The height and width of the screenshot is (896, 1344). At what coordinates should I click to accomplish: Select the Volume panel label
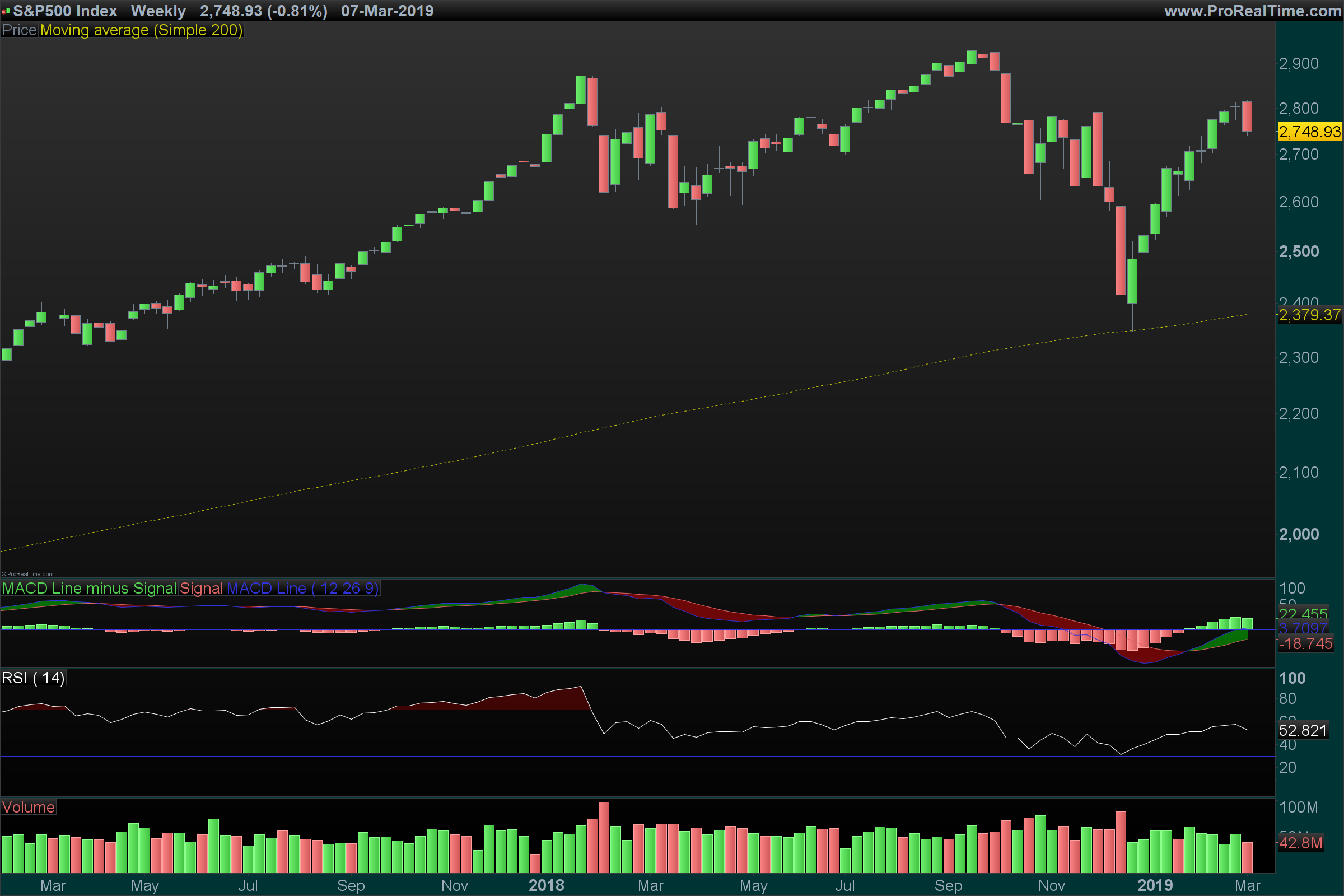(28, 807)
